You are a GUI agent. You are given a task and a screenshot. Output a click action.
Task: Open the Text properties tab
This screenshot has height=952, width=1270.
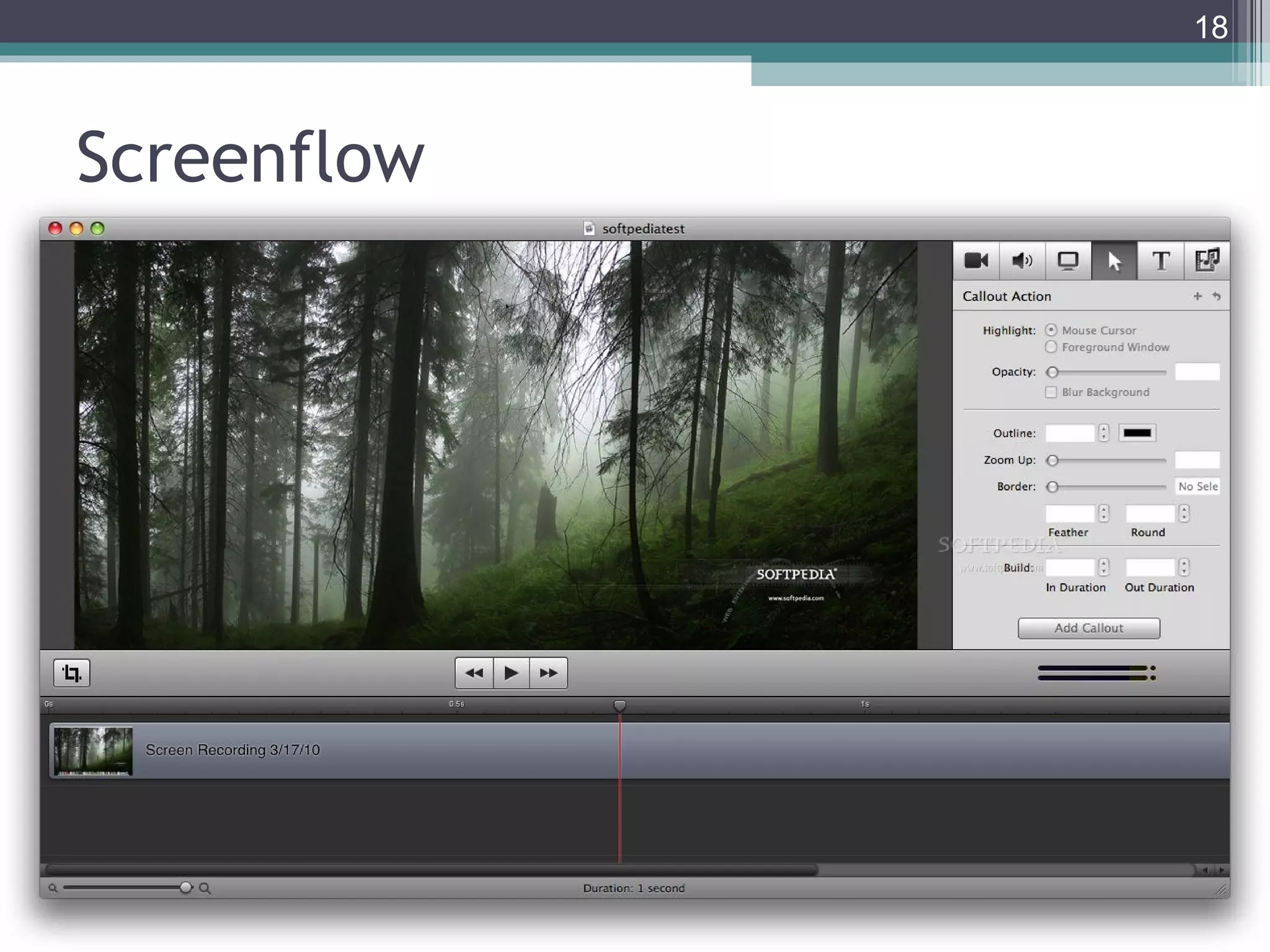coord(1161,261)
